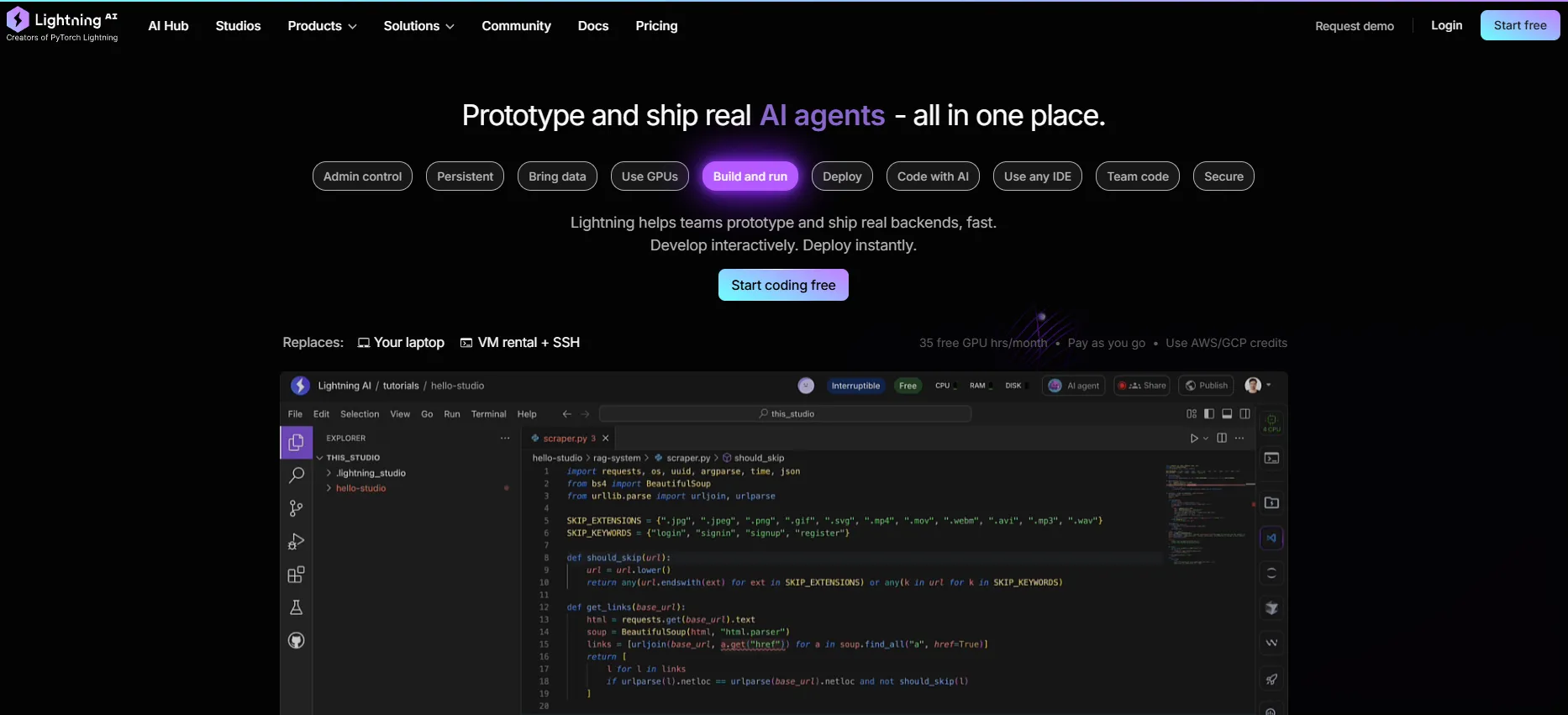
Task: Open the Run and Debug icon
Action: [x=296, y=542]
